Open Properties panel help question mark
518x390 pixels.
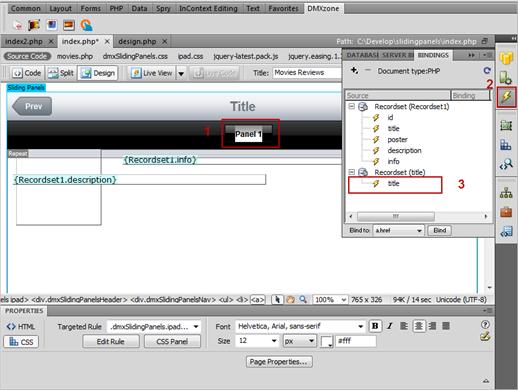[x=485, y=324]
